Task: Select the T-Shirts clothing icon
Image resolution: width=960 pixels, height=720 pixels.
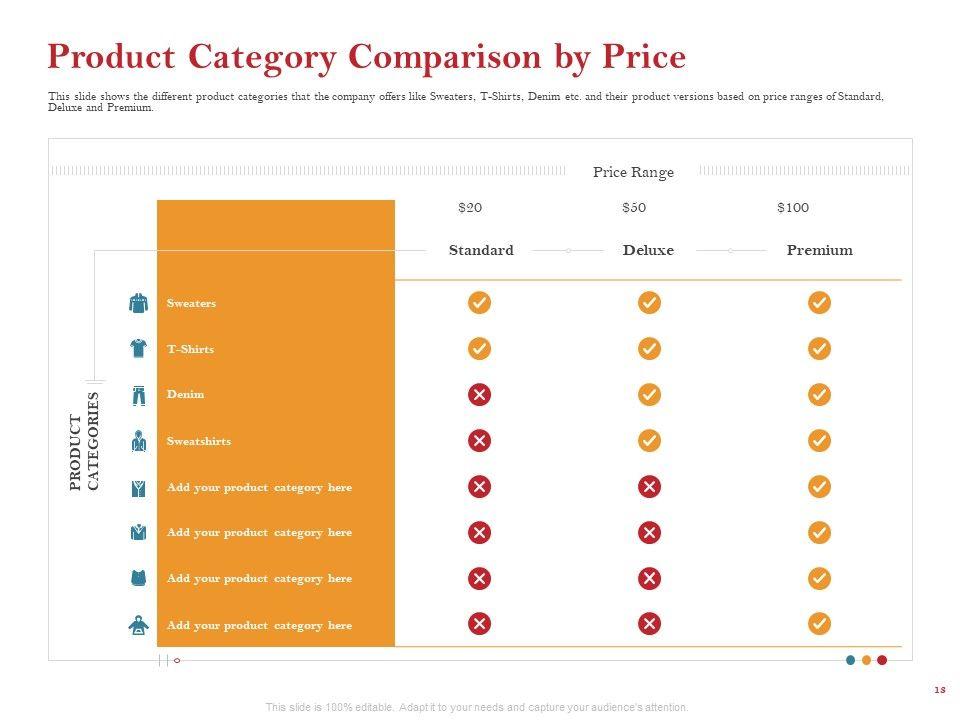Action: (x=138, y=349)
